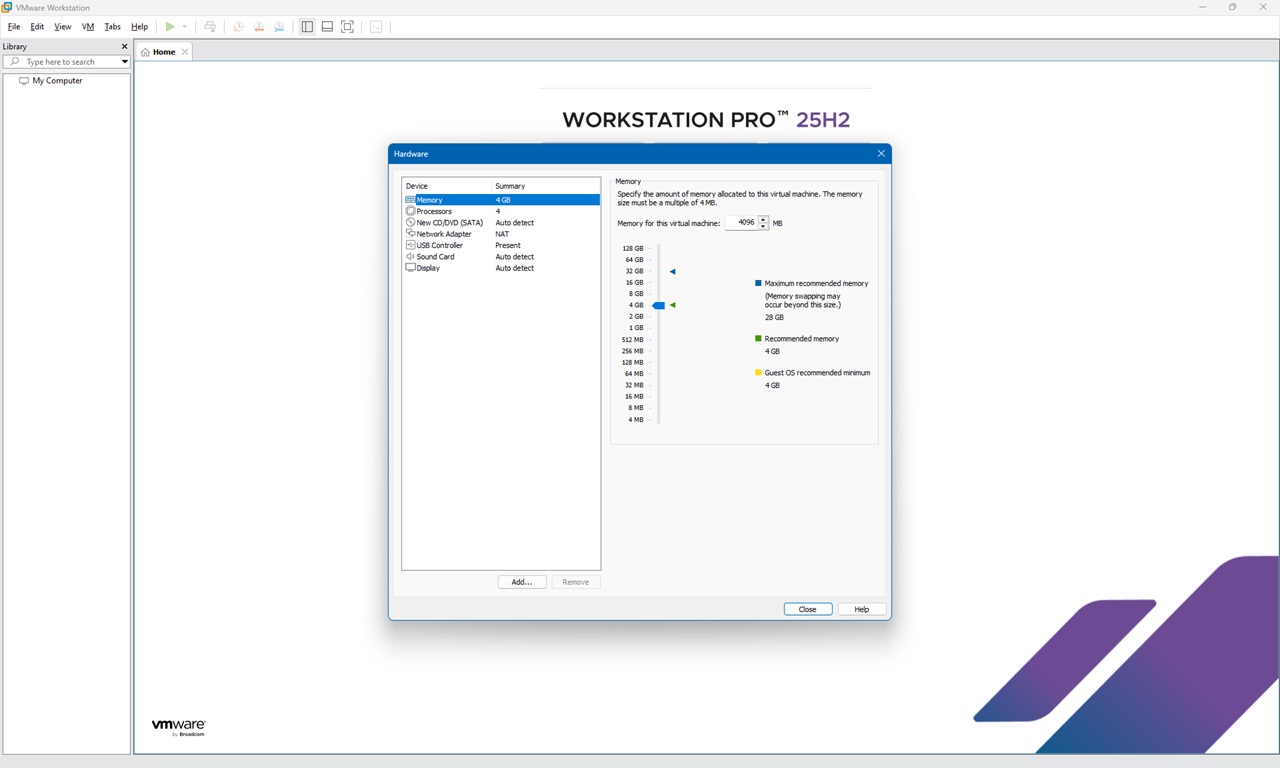Click the blue memory slider handle
The height and width of the screenshot is (768, 1280).
coord(658,305)
